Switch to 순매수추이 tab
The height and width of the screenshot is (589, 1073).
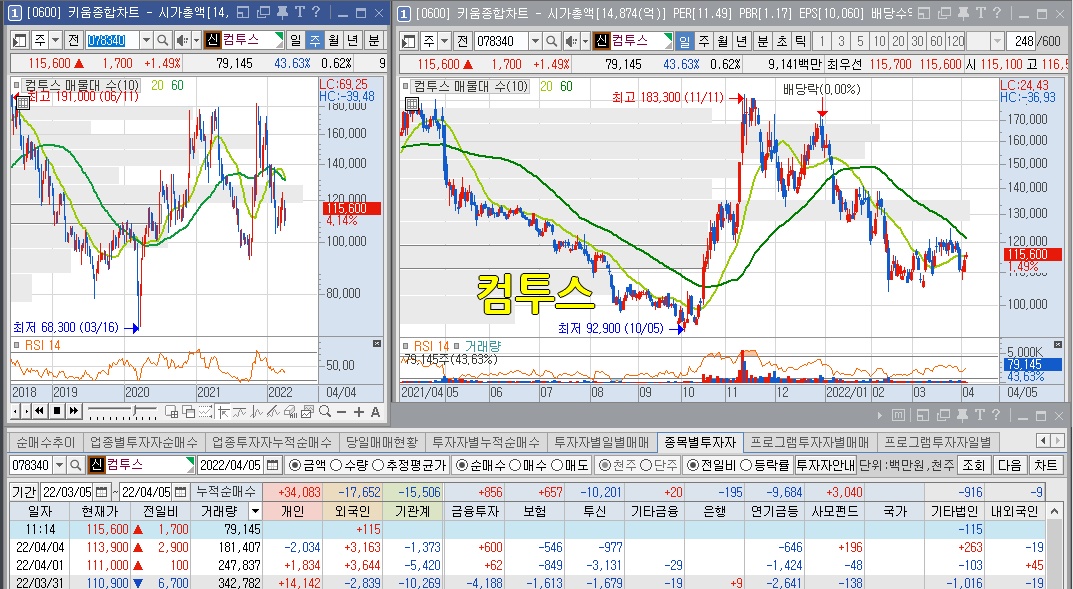pos(45,442)
